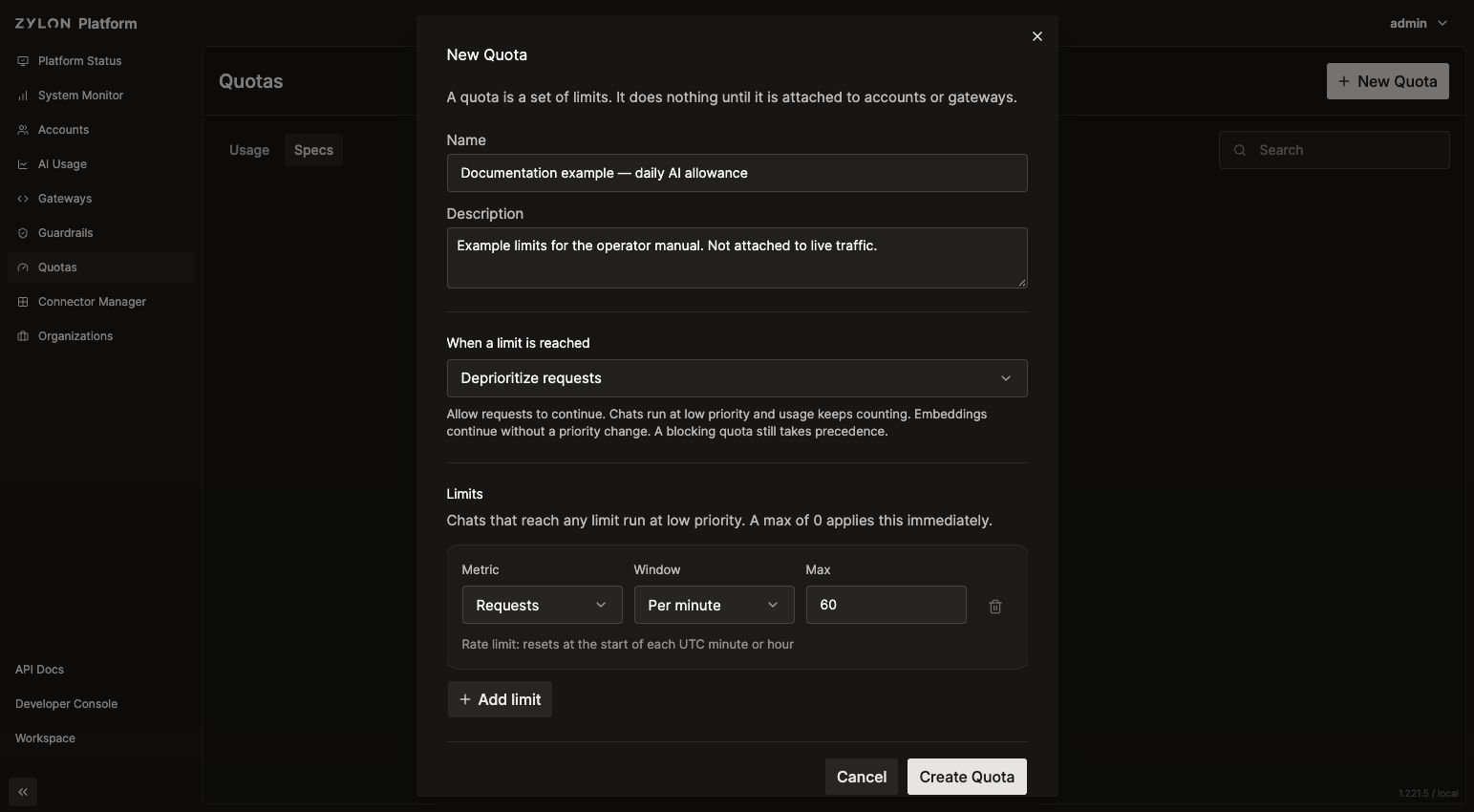The height and width of the screenshot is (812, 1474).
Task: Open Gateways in sidebar
Action: tap(101, 199)
